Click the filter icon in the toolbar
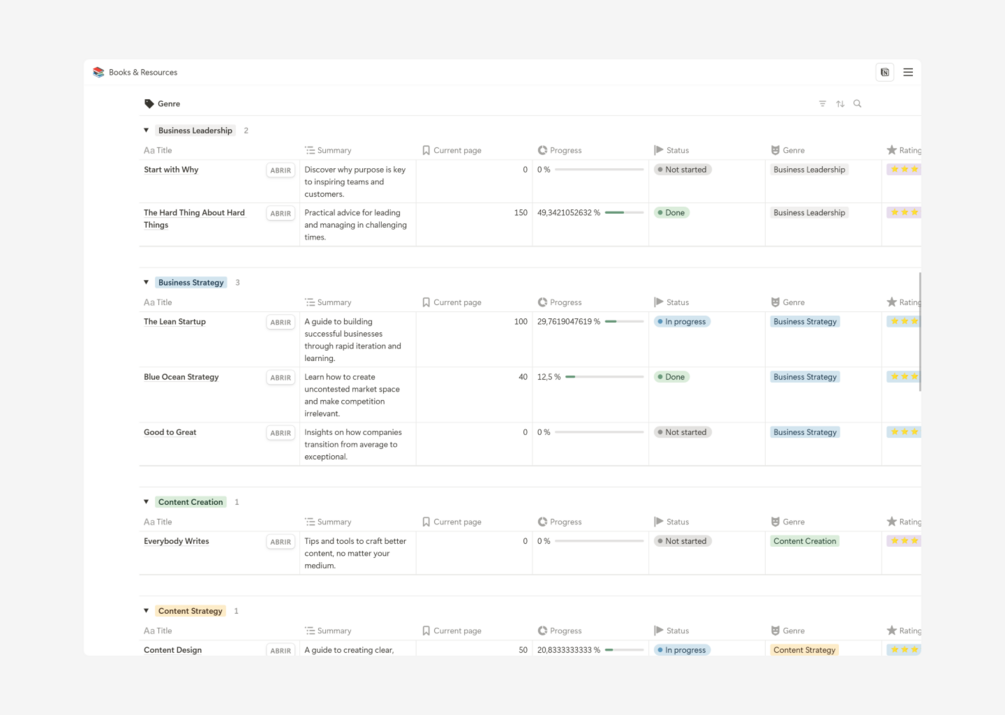 [822, 104]
